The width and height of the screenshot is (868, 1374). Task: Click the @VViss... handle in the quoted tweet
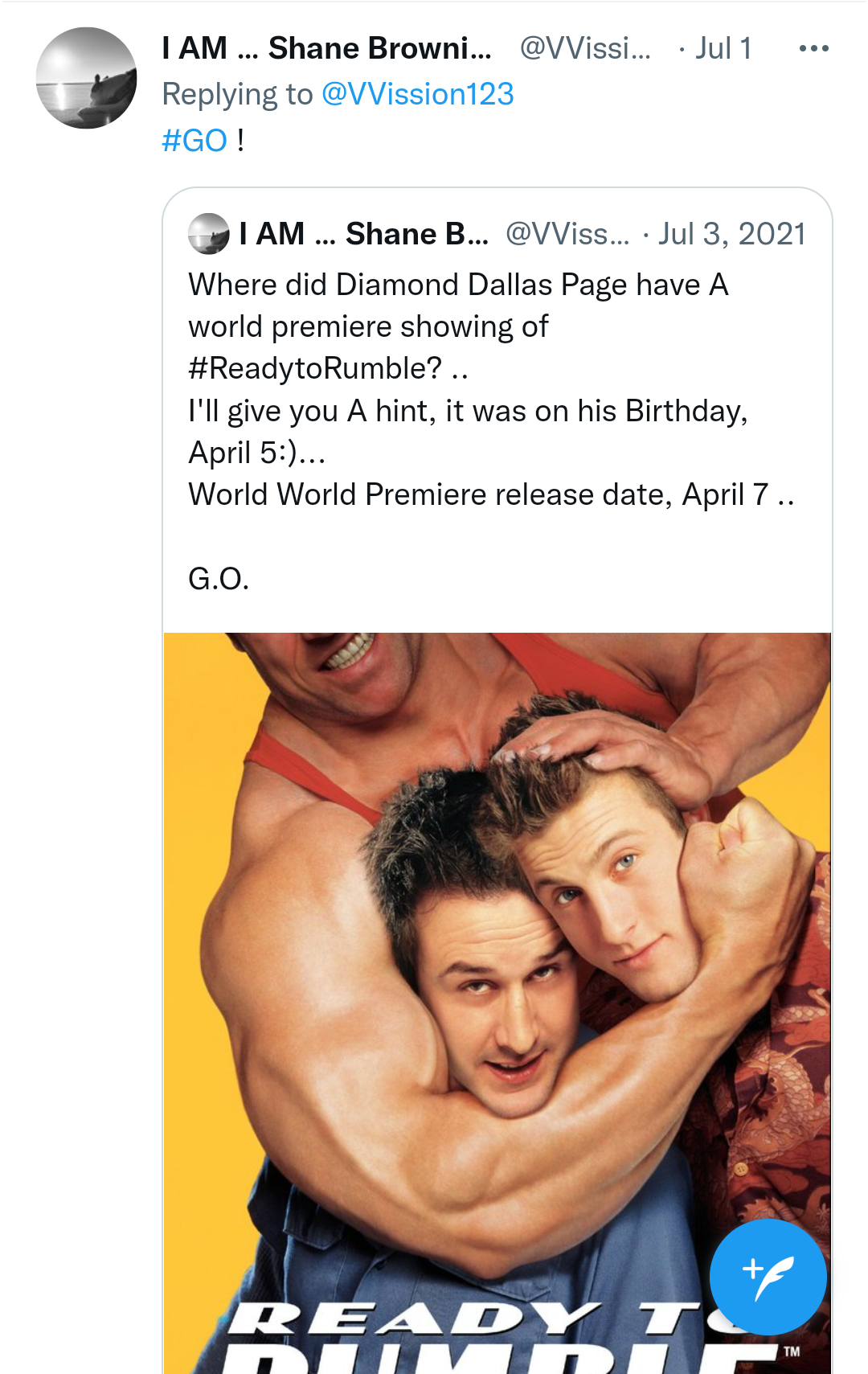(567, 234)
